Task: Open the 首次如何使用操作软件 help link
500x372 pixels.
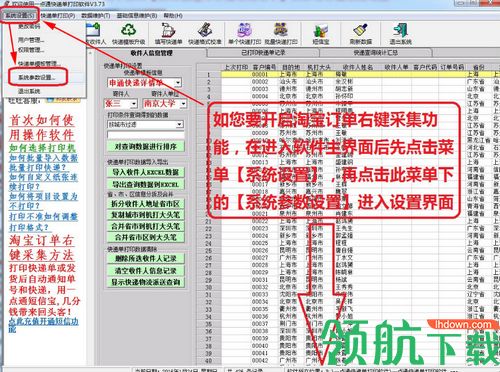Action: (42, 128)
